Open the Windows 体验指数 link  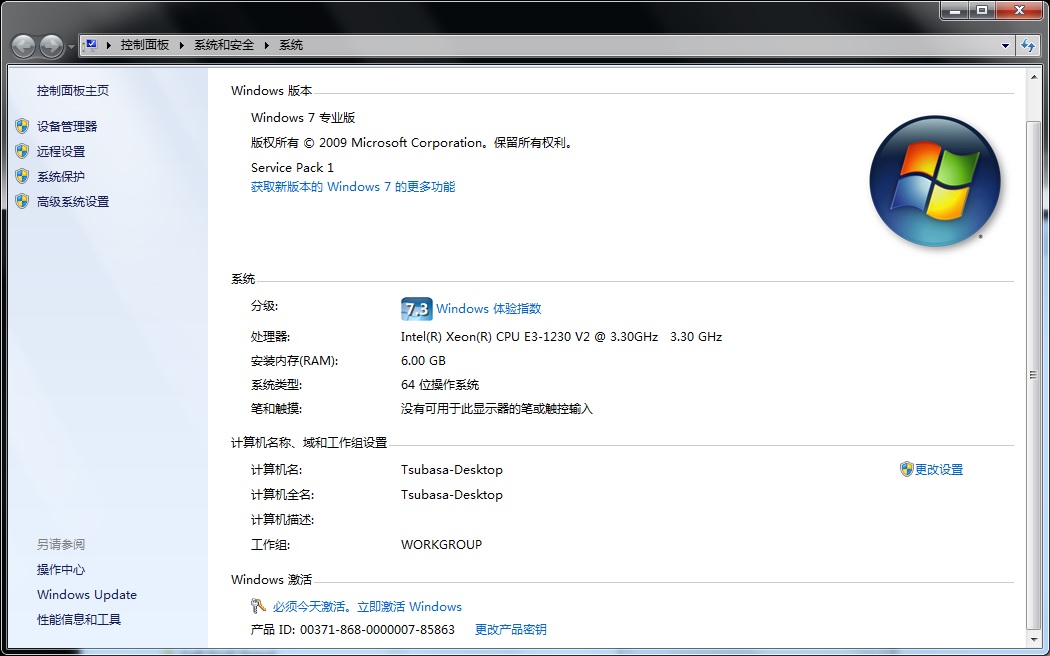click(488, 309)
